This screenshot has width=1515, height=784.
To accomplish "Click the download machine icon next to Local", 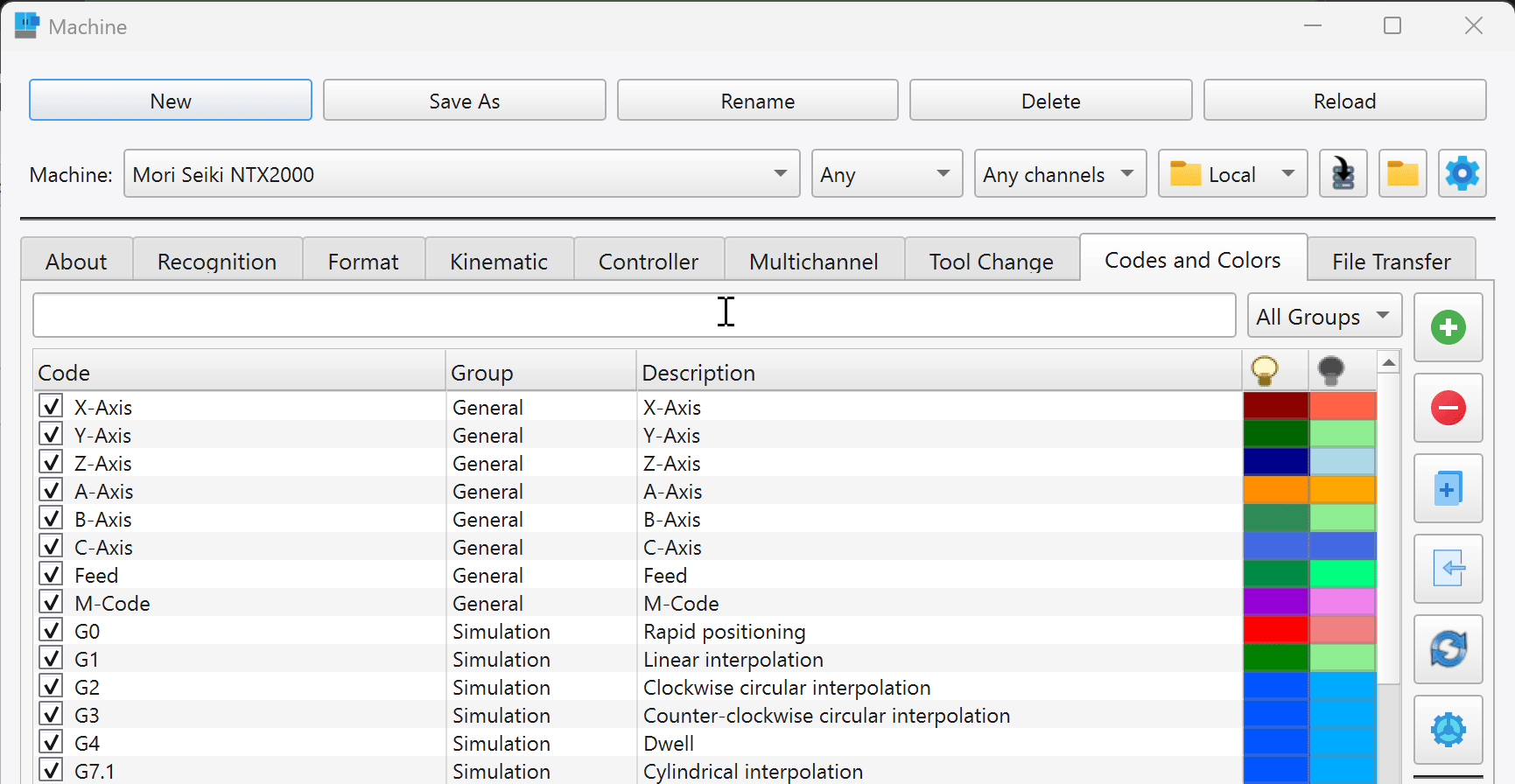I will [1343, 173].
